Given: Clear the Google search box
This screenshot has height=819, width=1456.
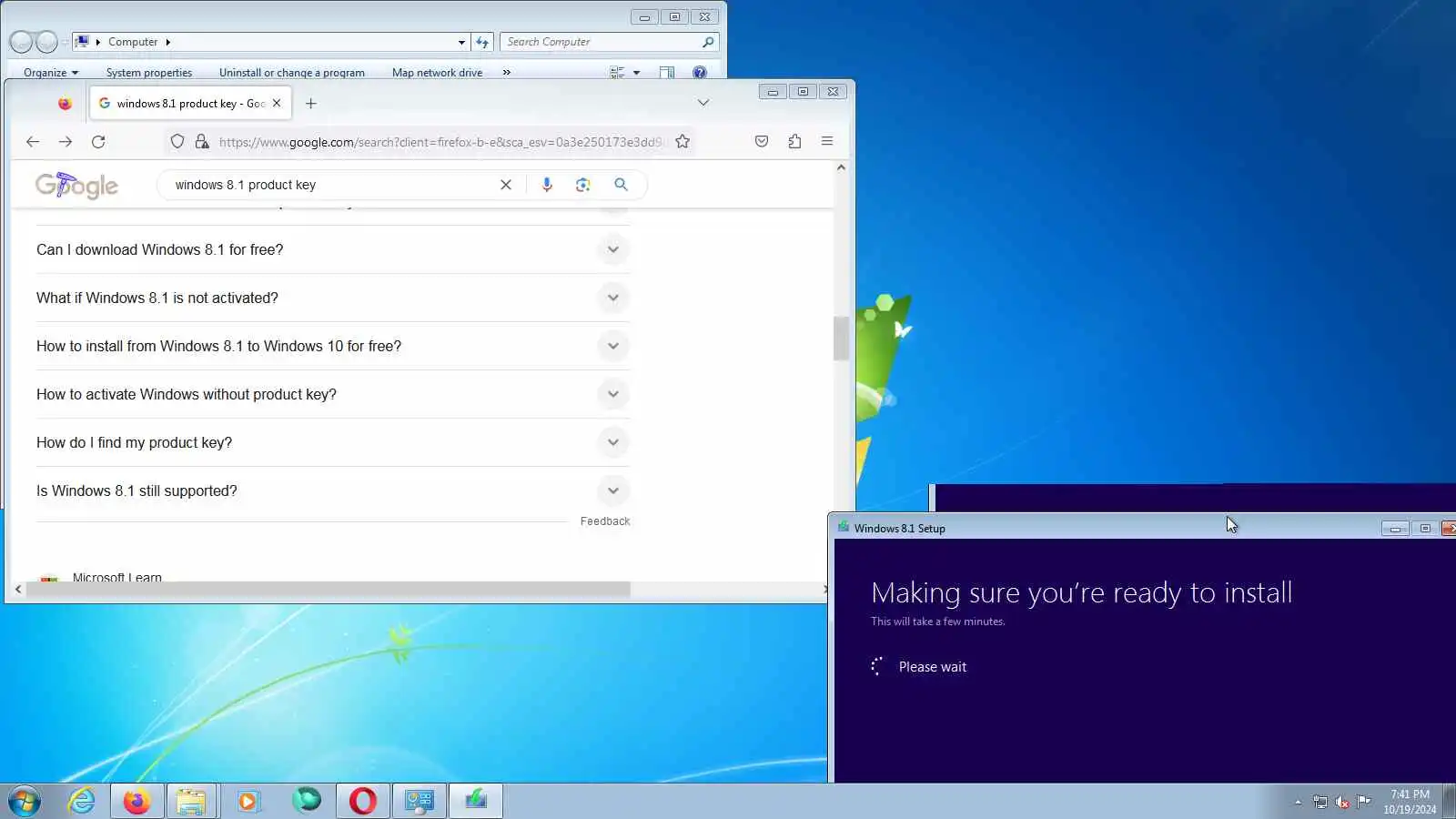Looking at the screenshot, I should point(506,185).
